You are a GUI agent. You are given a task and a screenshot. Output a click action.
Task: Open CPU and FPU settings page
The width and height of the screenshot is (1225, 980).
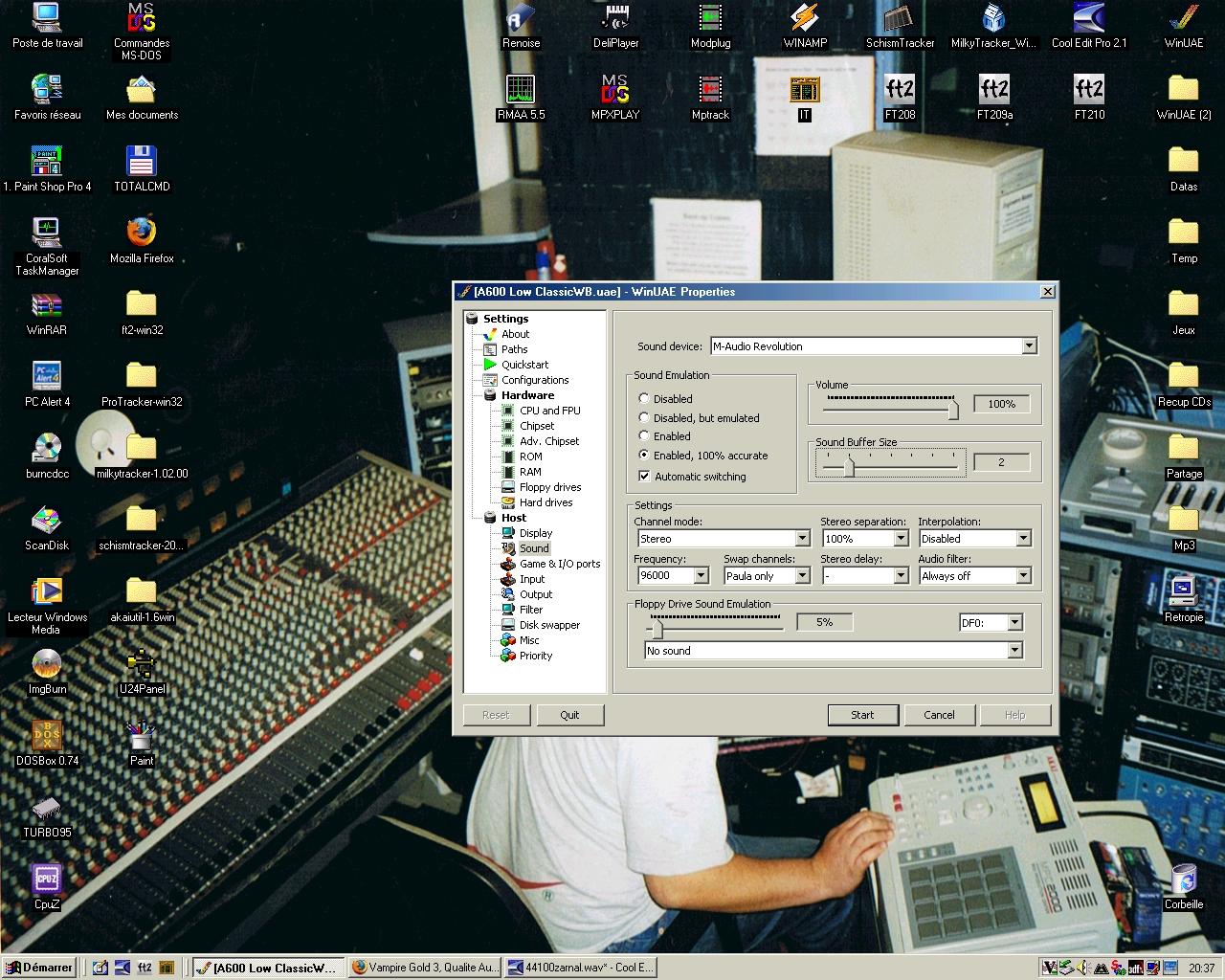pyautogui.click(x=549, y=411)
